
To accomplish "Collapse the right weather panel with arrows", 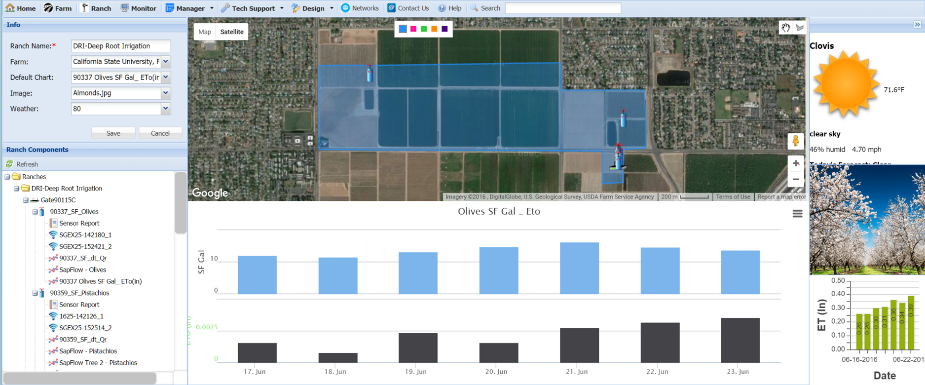I will (x=917, y=24).
